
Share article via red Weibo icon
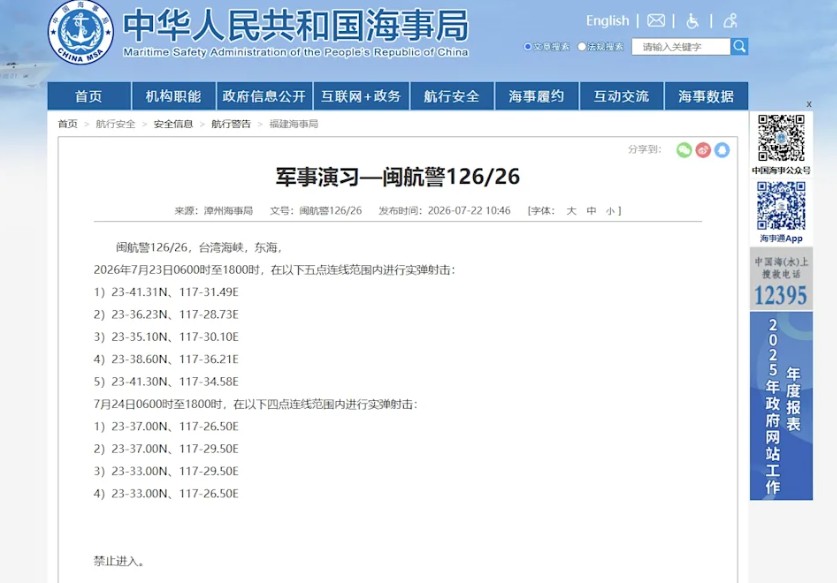tap(703, 150)
